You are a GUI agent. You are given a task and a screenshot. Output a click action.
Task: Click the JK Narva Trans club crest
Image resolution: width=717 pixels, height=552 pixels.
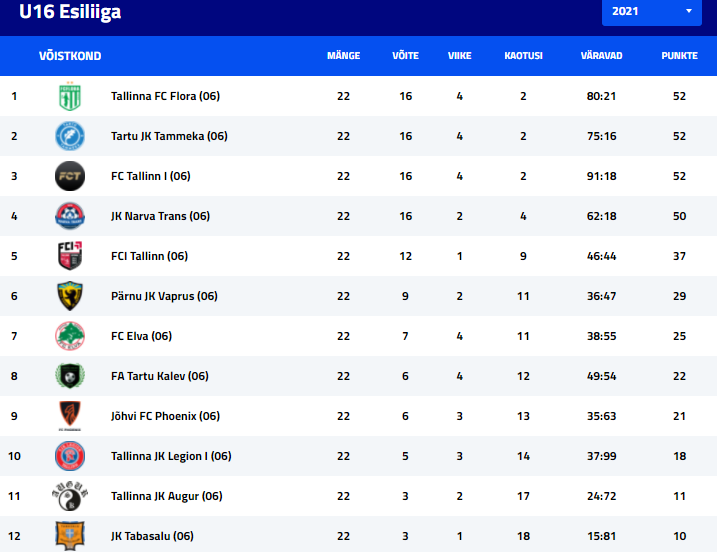pyautogui.click(x=70, y=216)
